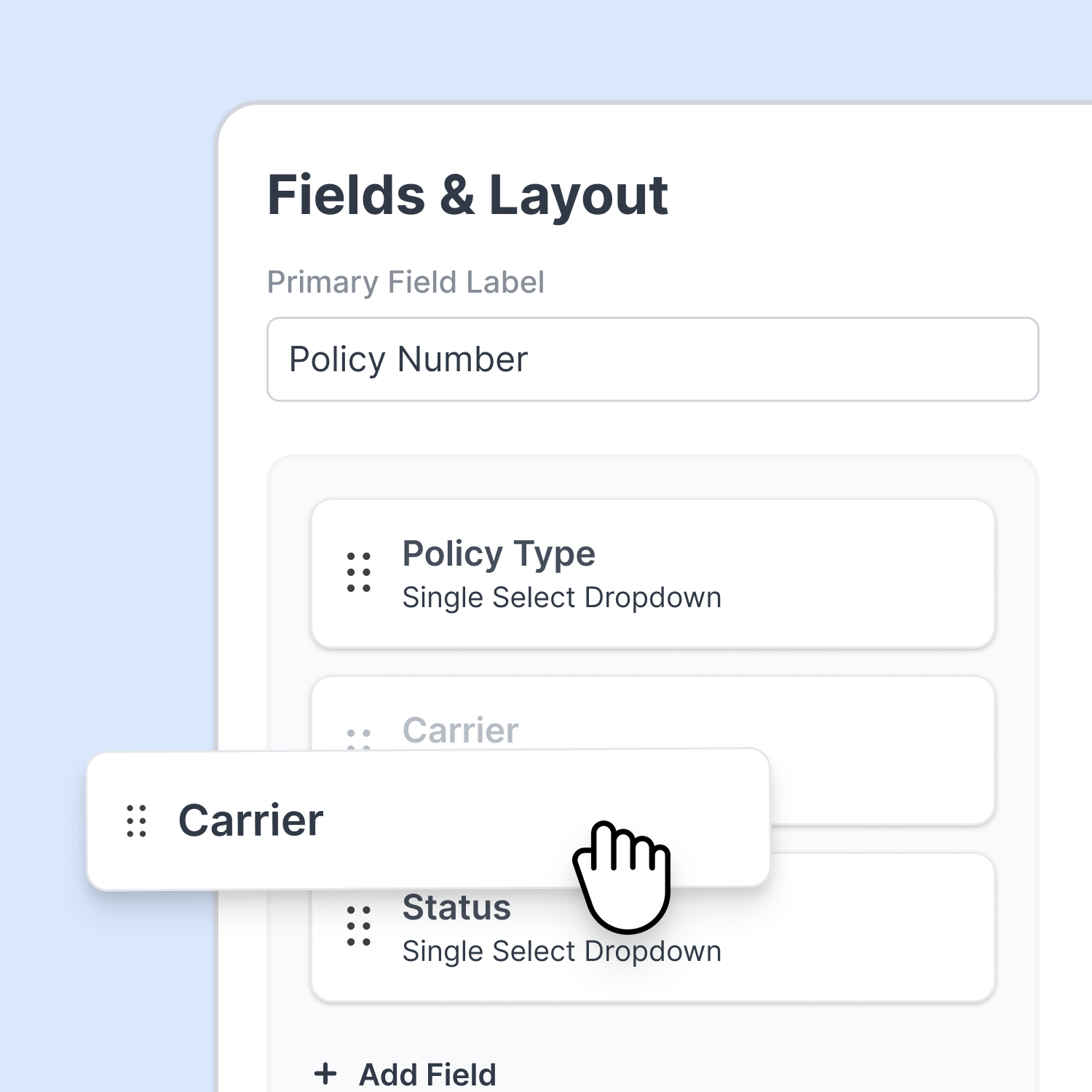Click the floating Carrier card drag handle
Viewport: 1092px width, 1092px height.
point(136,821)
